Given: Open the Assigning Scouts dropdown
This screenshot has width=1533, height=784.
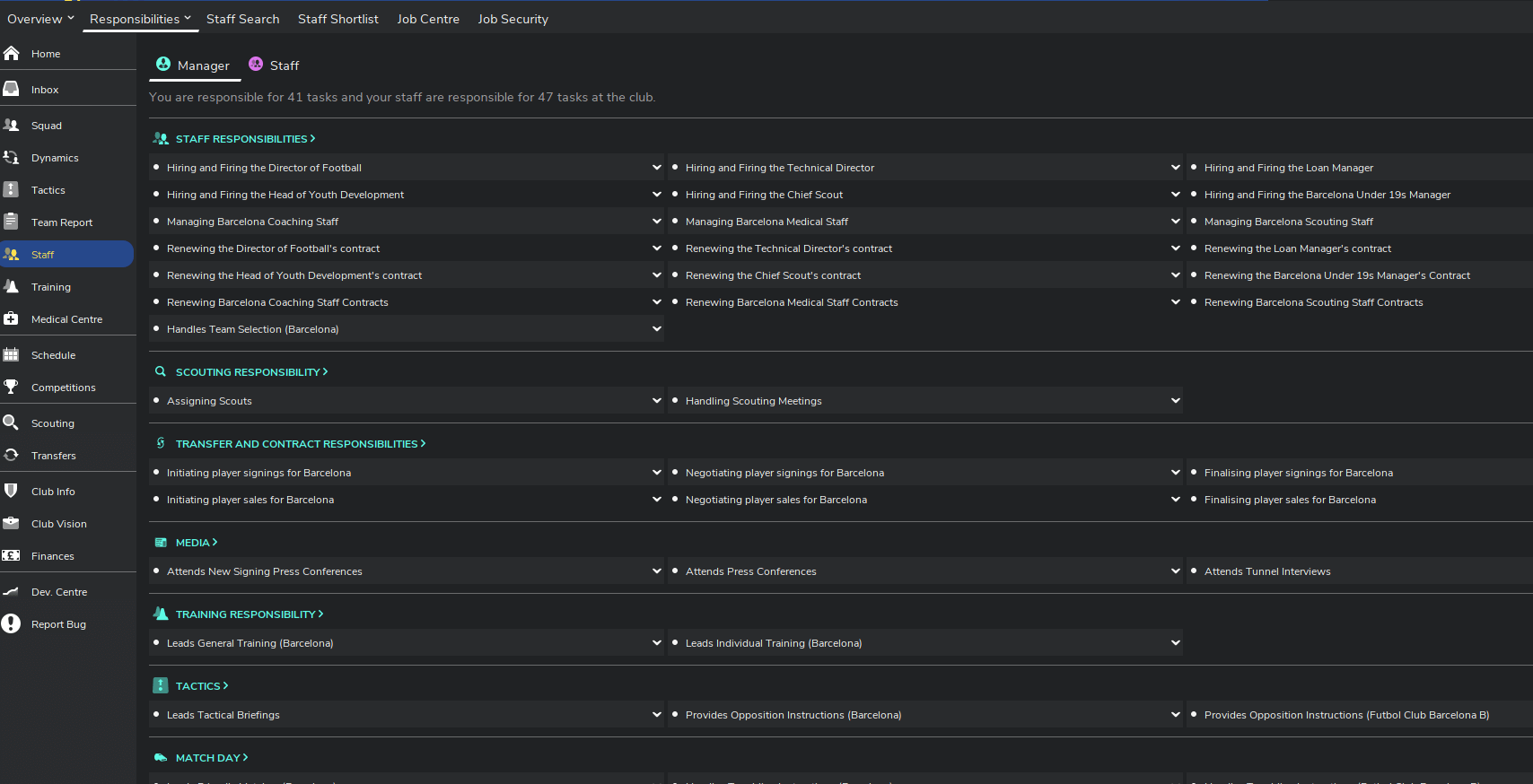Looking at the screenshot, I should (x=657, y=401).
